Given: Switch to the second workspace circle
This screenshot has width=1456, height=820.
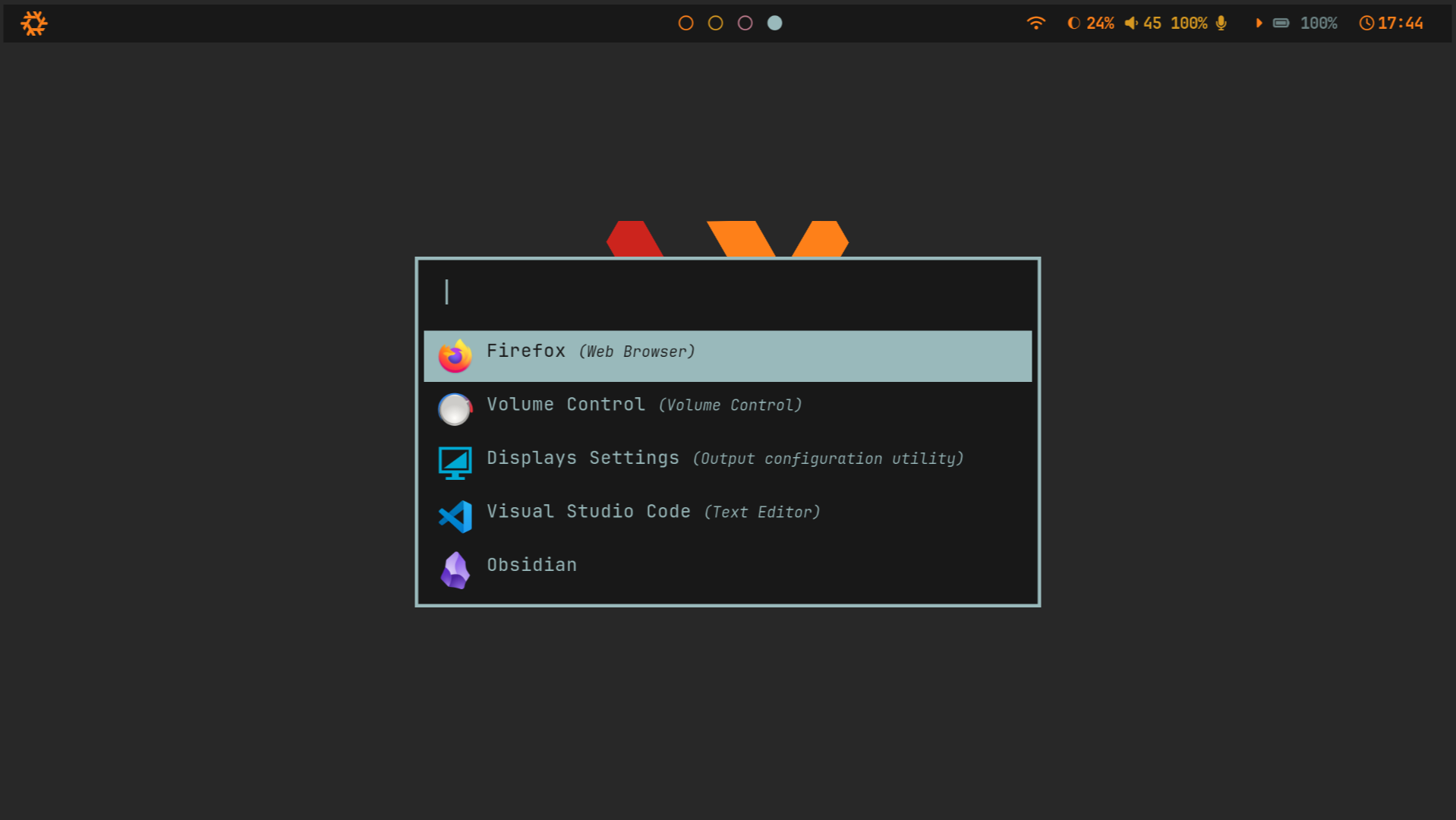Looking at the screenshot, I should tap(715, 23).
